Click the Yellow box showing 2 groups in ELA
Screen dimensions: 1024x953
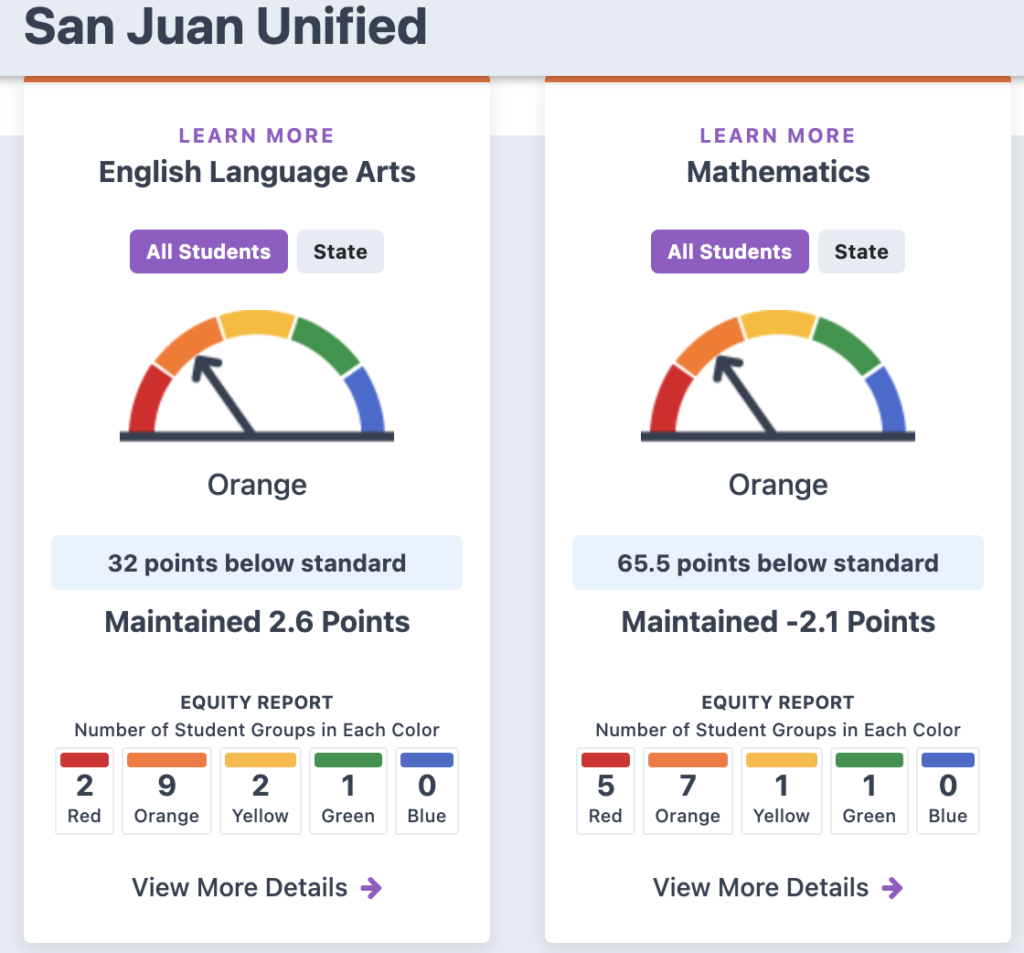(x=260, y=790)
